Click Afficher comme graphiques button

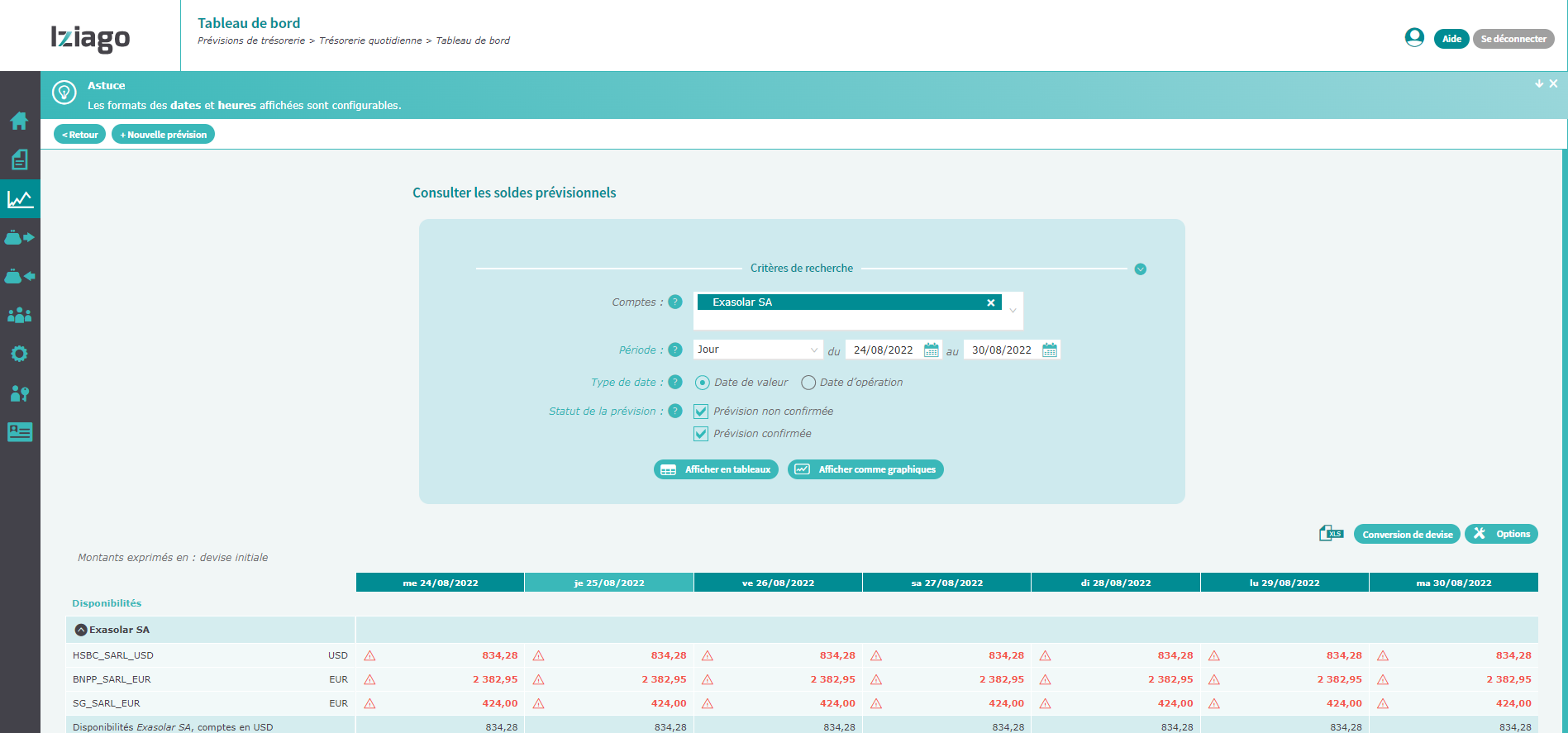(x=865, y=469)
